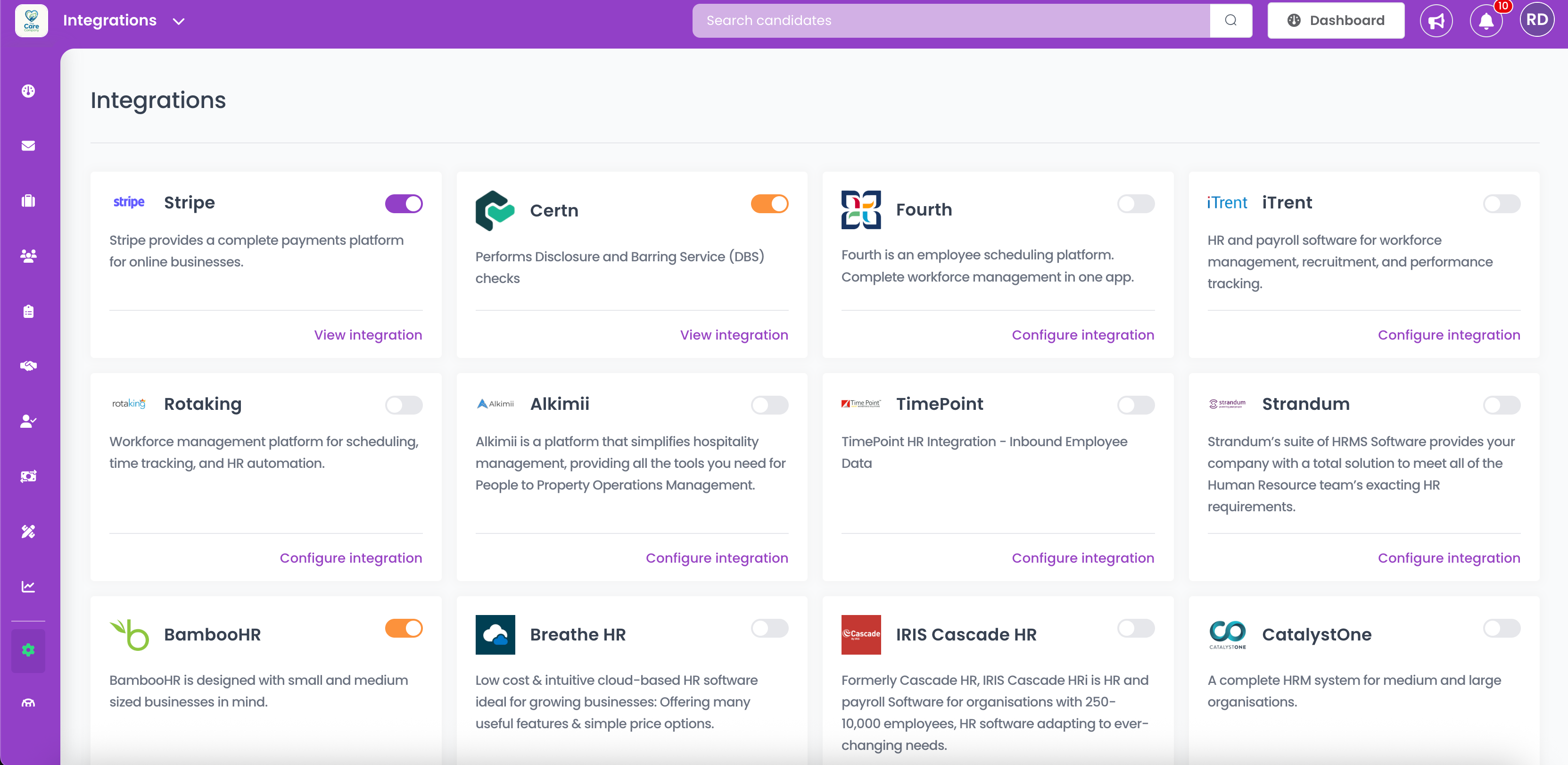Disable the Stripe integration toggle

pos(404,203)
